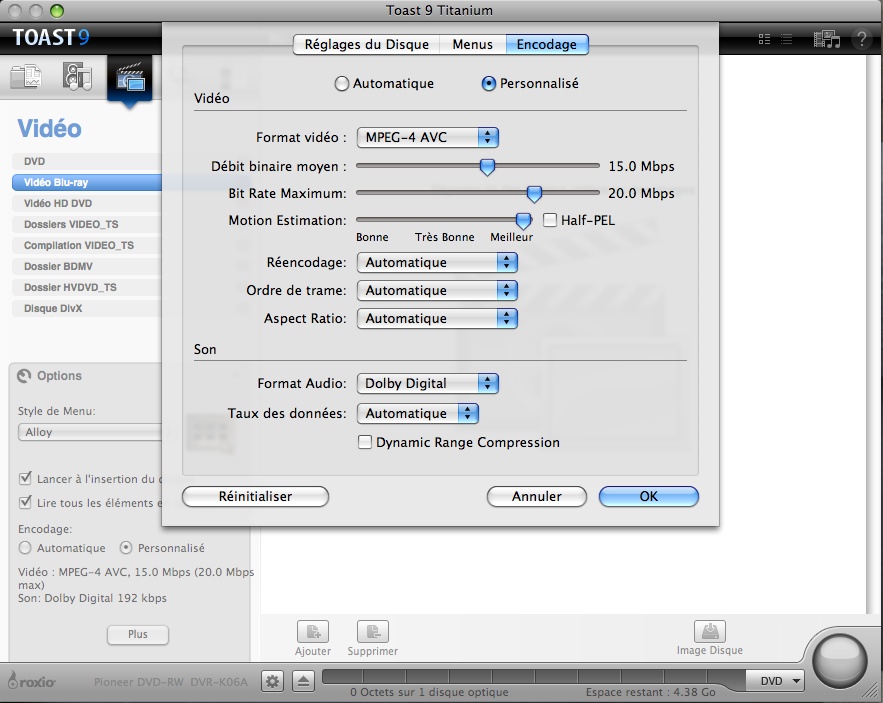Select Compilation VIDEO_TS project type
This screenshot has height=703, width=883.
tap(87, 246)
